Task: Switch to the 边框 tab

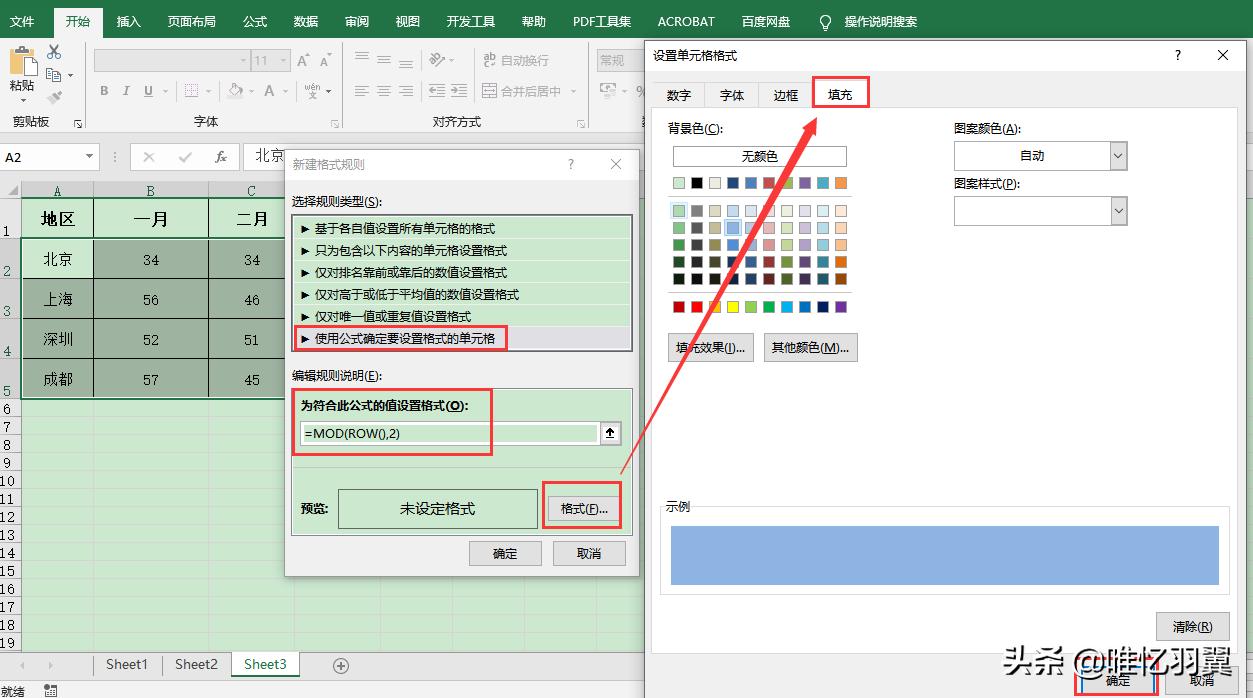Action: point(784,95)
